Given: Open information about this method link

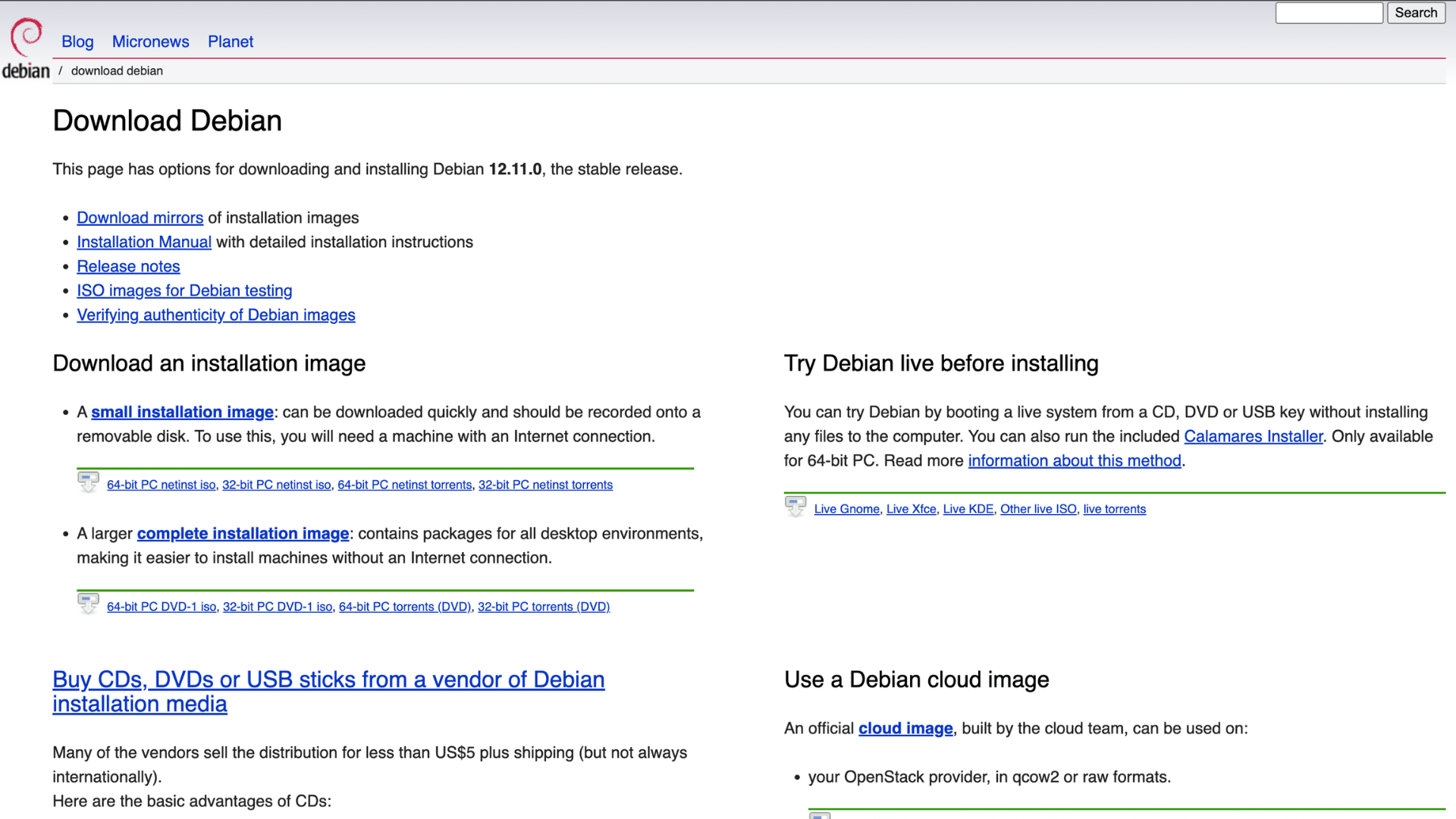Looking at the screenshot, I should click(1075, 460).
